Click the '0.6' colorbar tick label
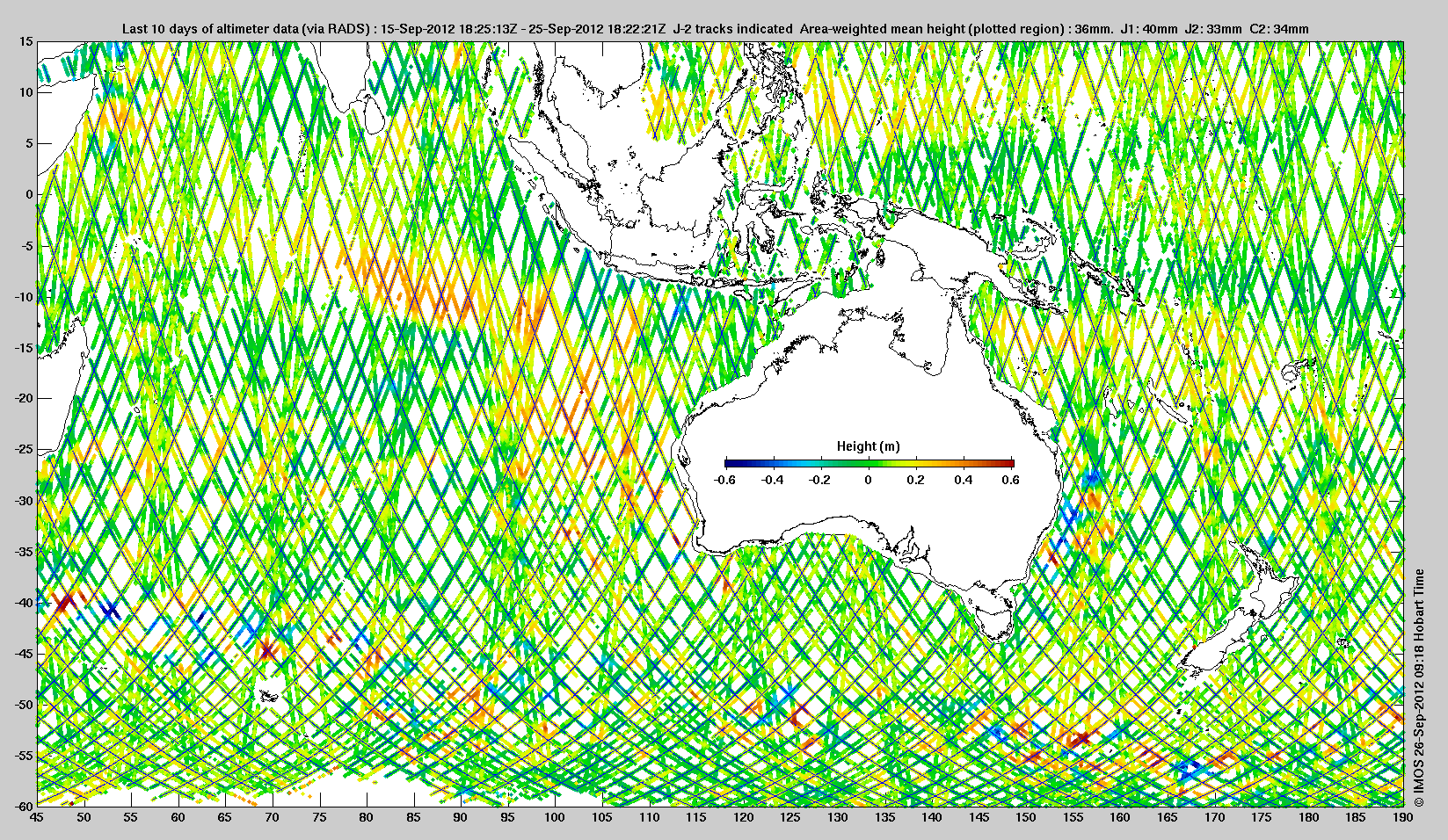The image size is (1448, 840). (x=1011, y=480)
